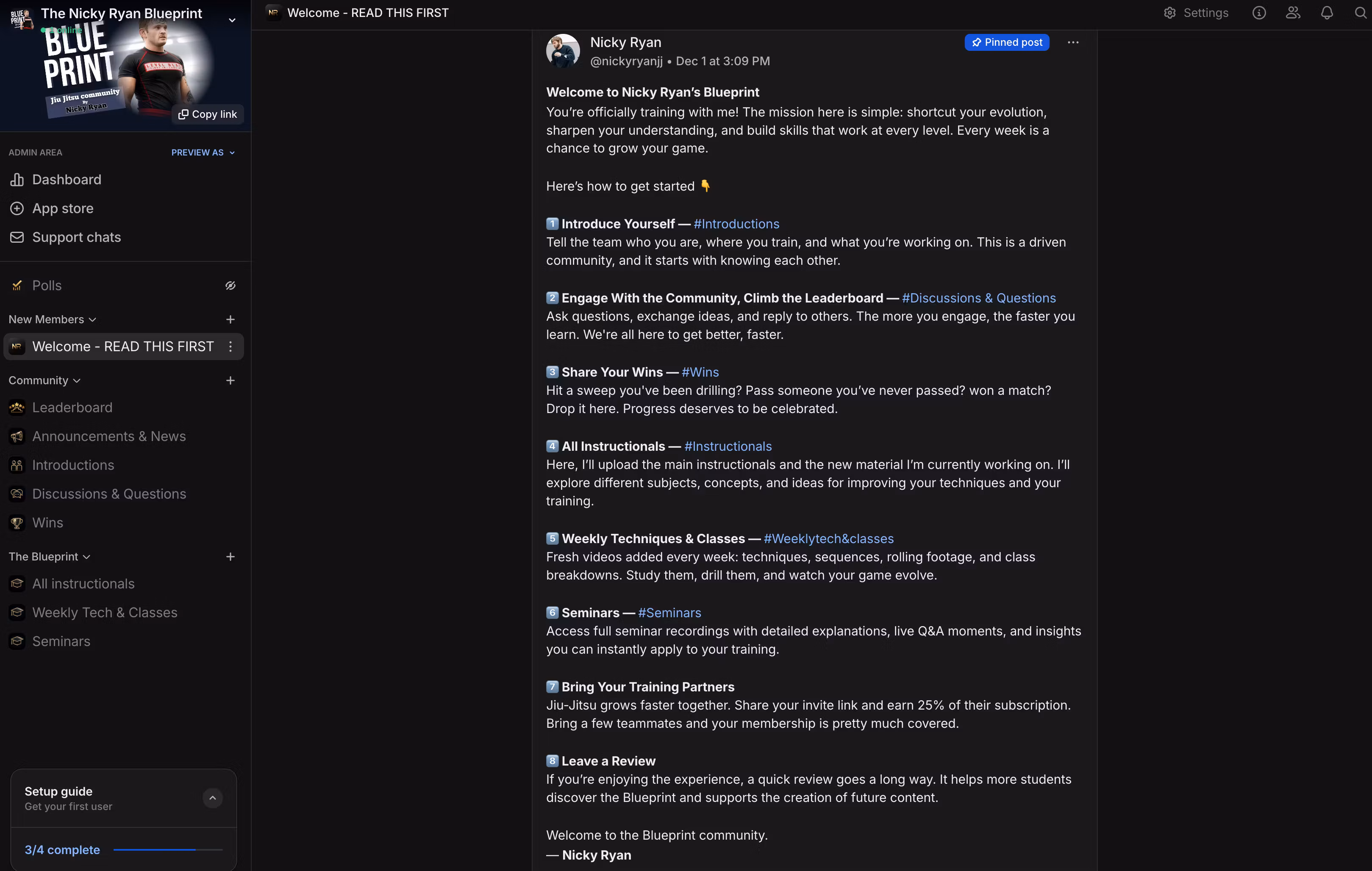The image size is (1372, 871).
Task: Add a channel to The Blueprint section
Action: click(230, 557)
